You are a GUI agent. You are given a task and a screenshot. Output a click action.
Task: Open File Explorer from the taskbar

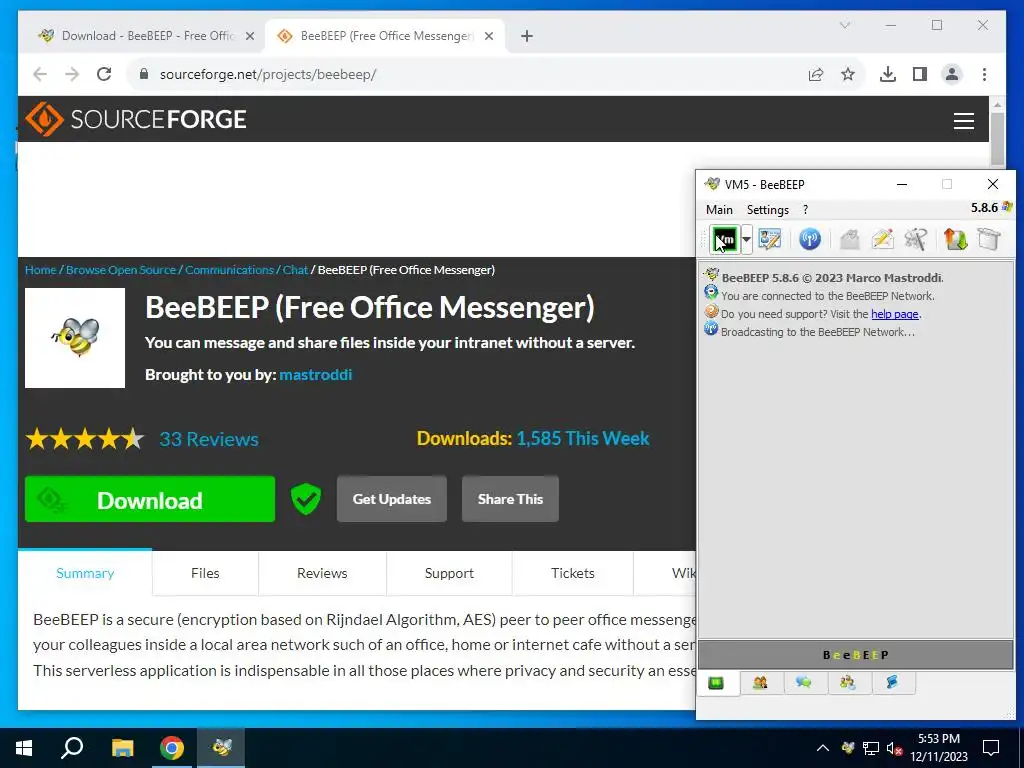click(122, 748)
